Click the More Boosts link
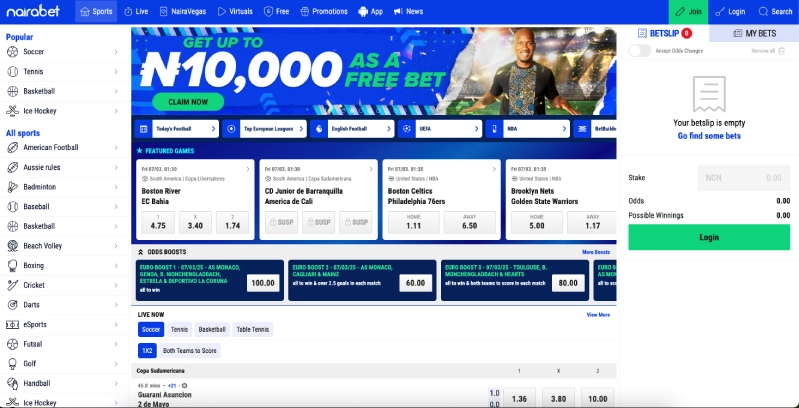 pos(596,252)
